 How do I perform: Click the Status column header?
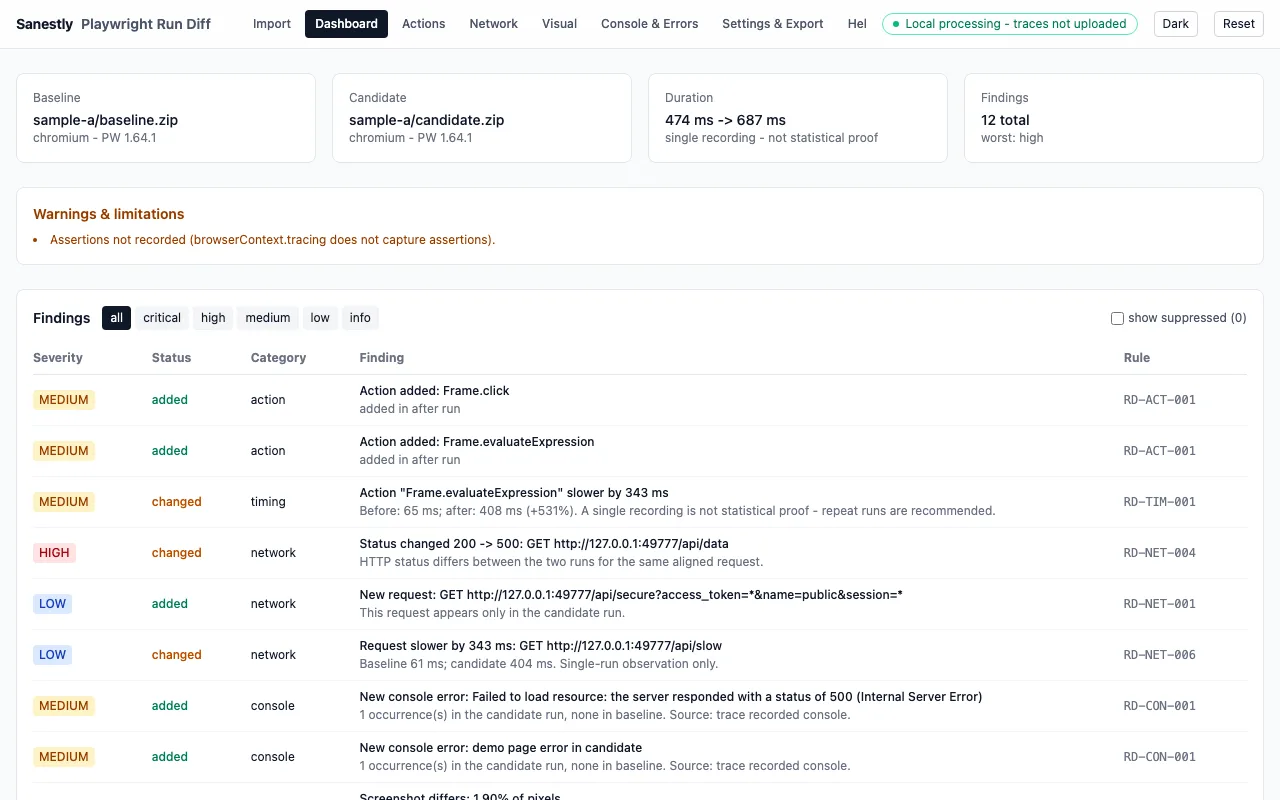click(x=171, y=357)
